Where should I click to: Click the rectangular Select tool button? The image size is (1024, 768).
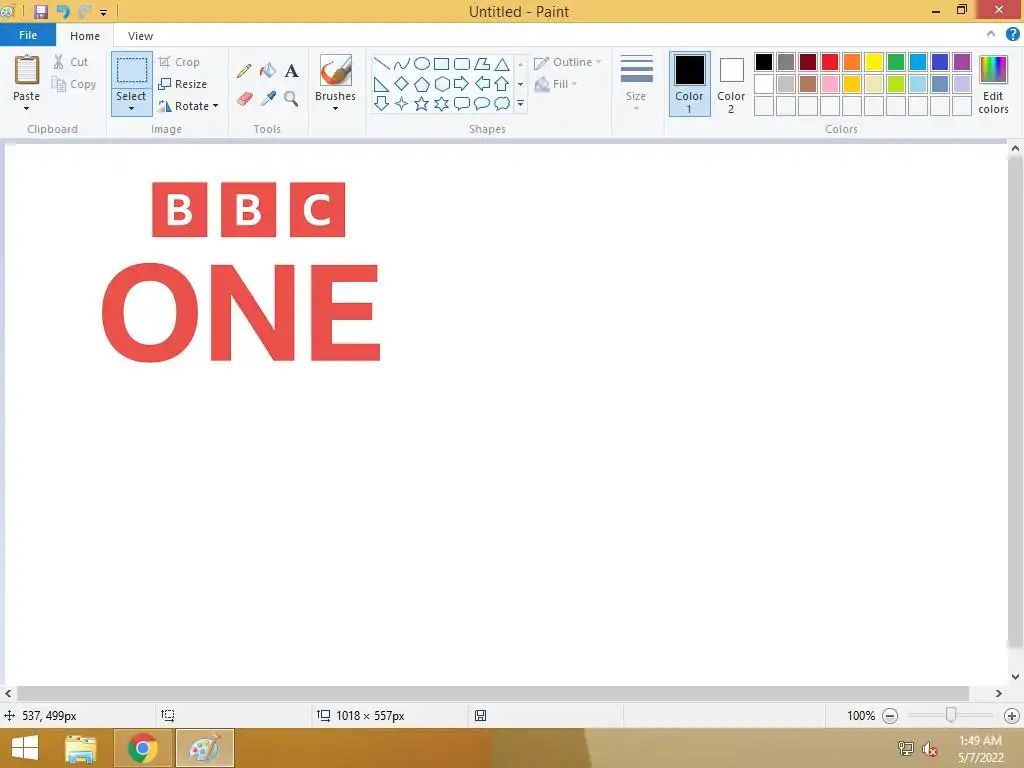131,71
